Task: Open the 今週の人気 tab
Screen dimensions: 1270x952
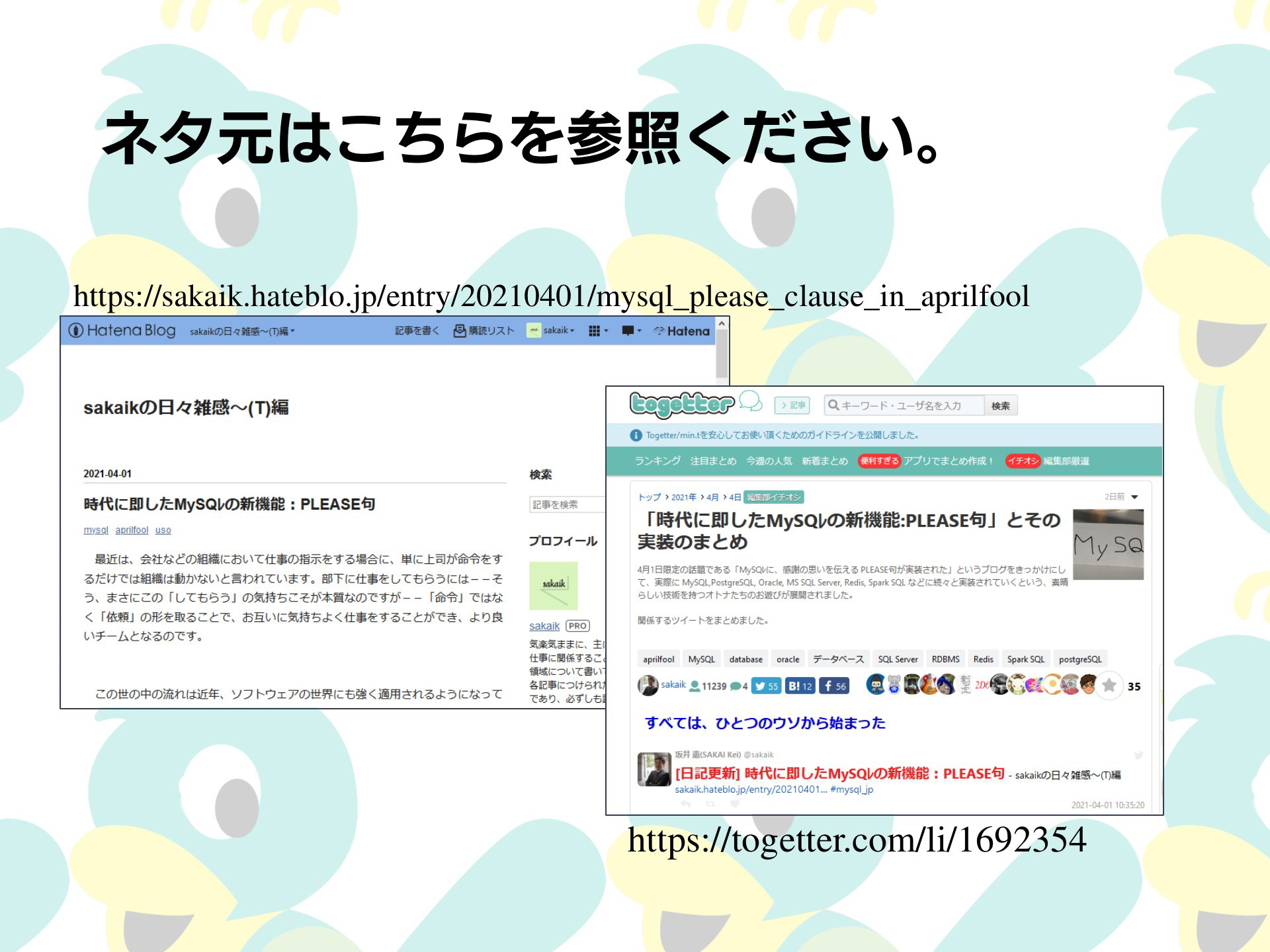Action: 769,461
